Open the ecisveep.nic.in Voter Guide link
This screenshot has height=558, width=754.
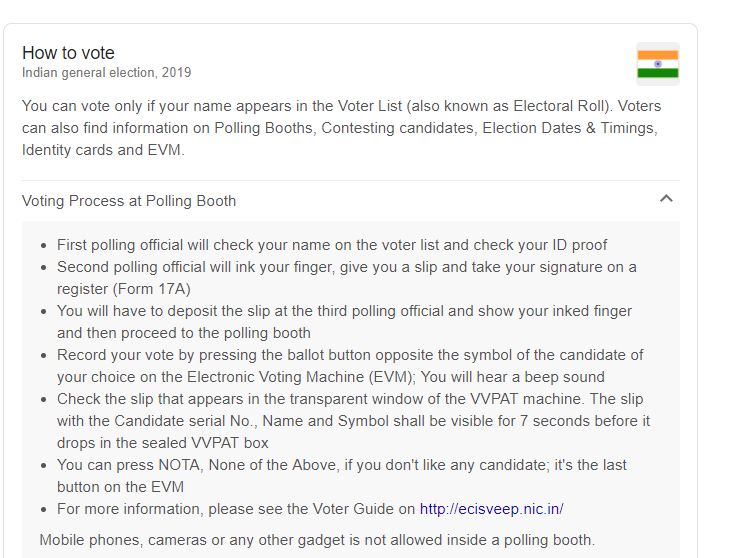click(x=491, y=508)
